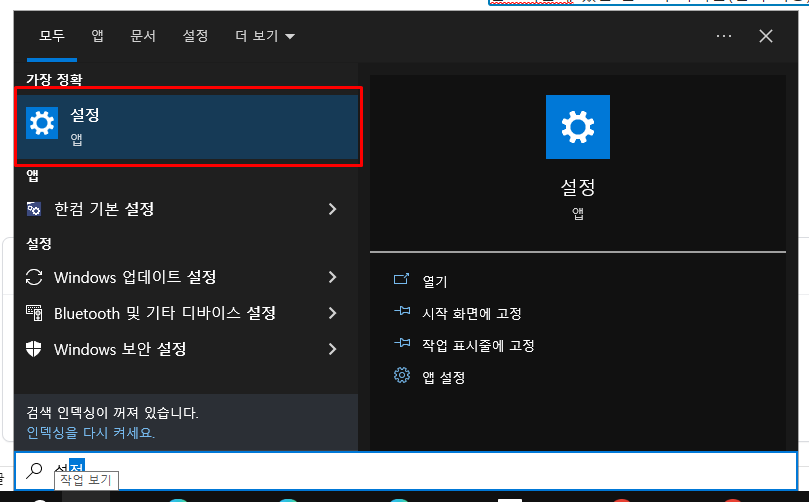Screen dimensions: 809x502
Task: Switch to the 앱 tab
Action: tap(98, 36)
